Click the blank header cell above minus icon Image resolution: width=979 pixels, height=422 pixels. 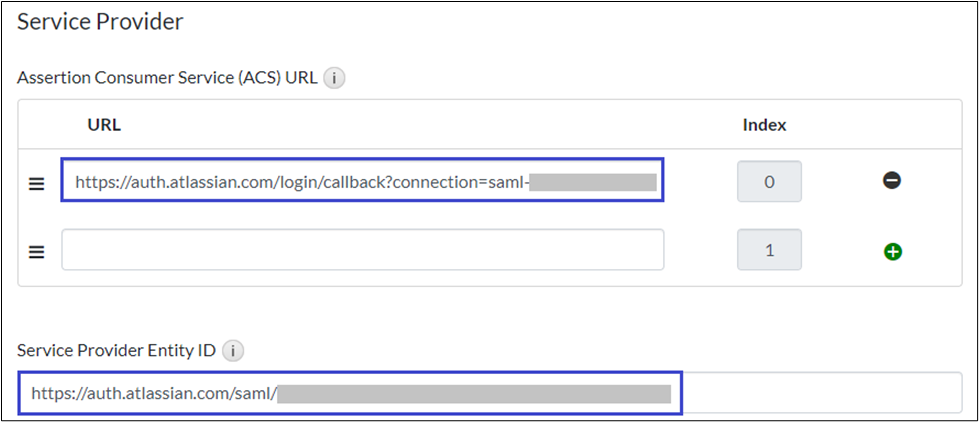tap(892, 125)
